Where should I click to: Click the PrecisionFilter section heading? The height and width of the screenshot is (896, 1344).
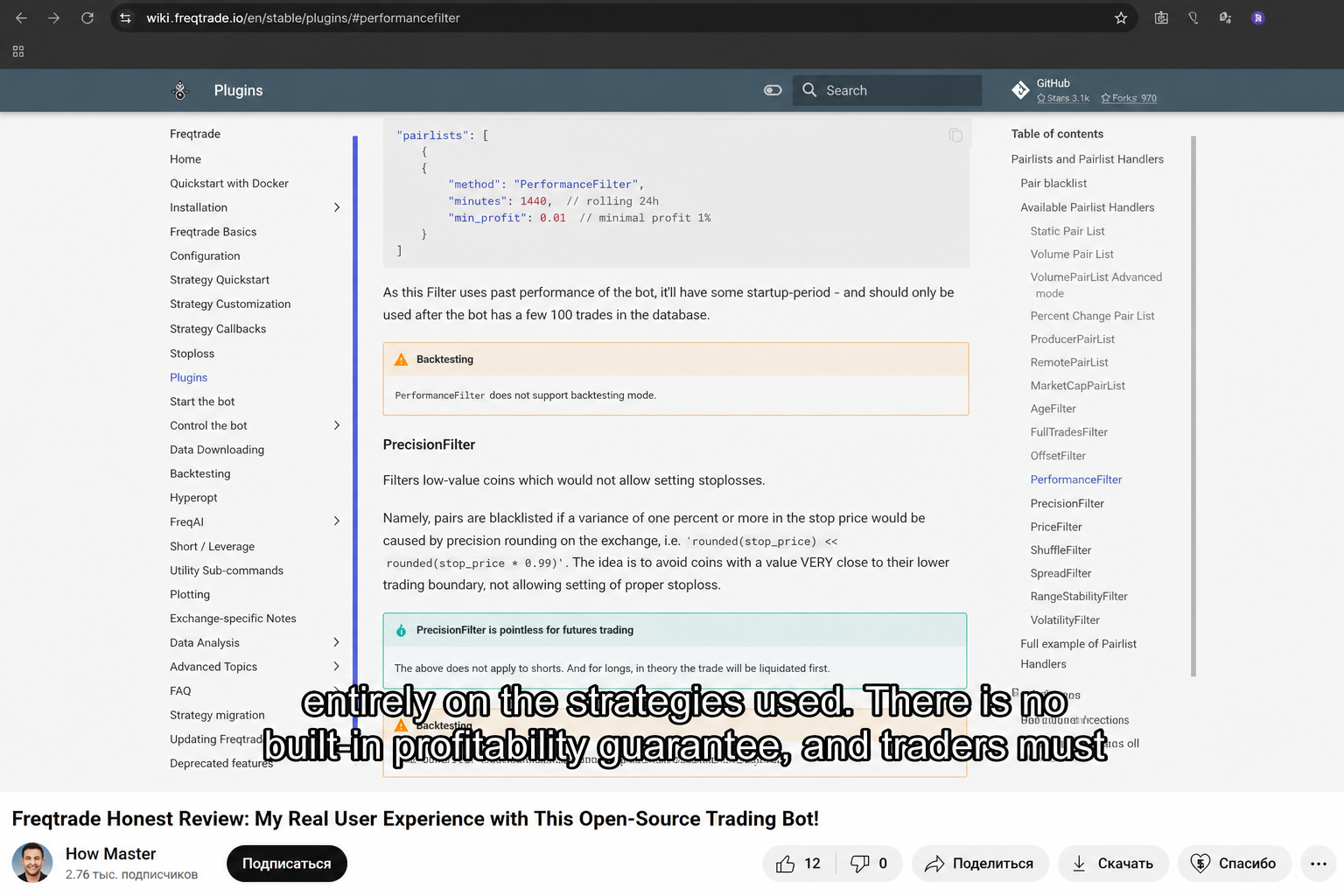pyautogui.click(x=429, y=444)
